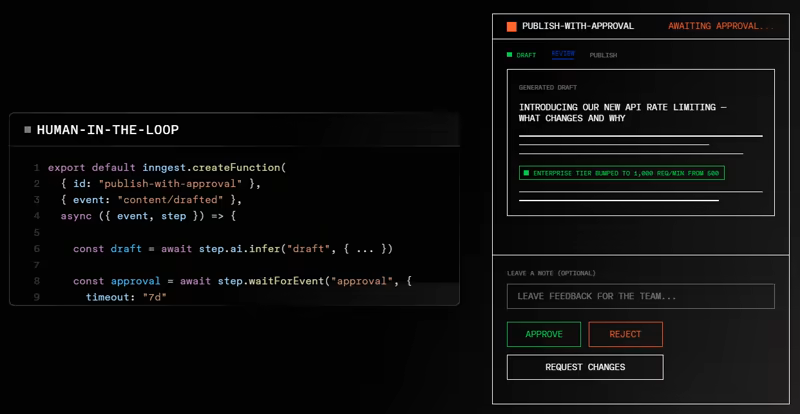Click the 'Enterprise tier bumped to 1,000 req/min' badge

(x=621, y=173)
